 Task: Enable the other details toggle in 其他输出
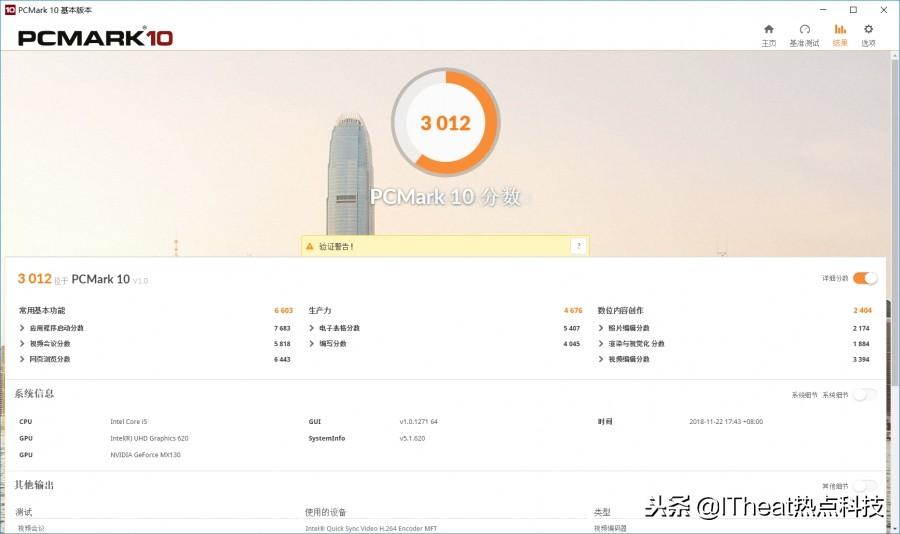pyautogui.click(x=865, y=486)
